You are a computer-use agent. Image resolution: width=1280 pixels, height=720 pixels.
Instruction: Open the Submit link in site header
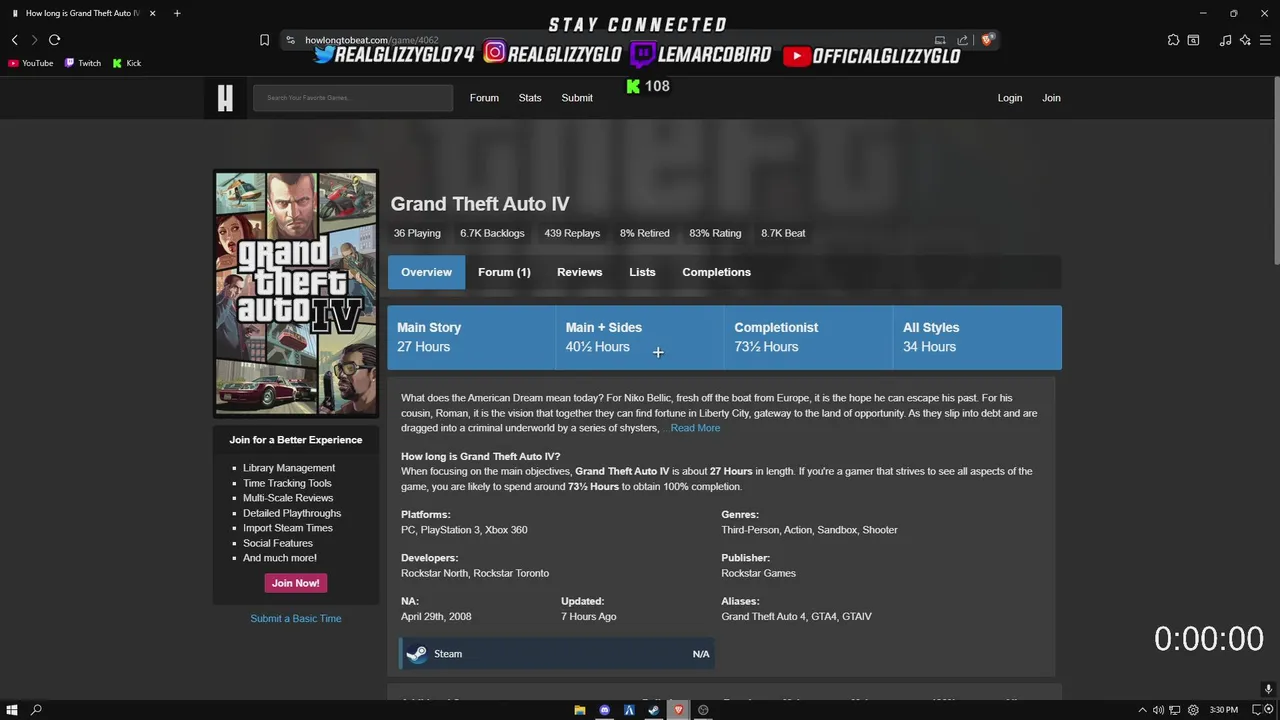[577, 98]
